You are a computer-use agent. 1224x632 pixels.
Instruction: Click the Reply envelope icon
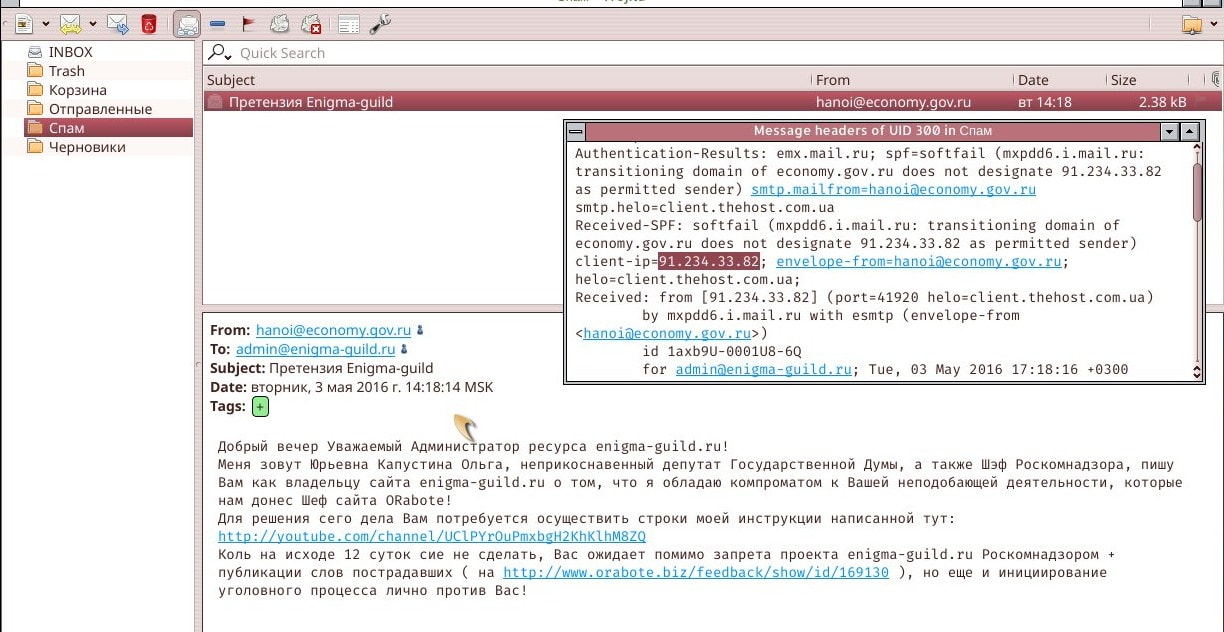pos(70,23)
